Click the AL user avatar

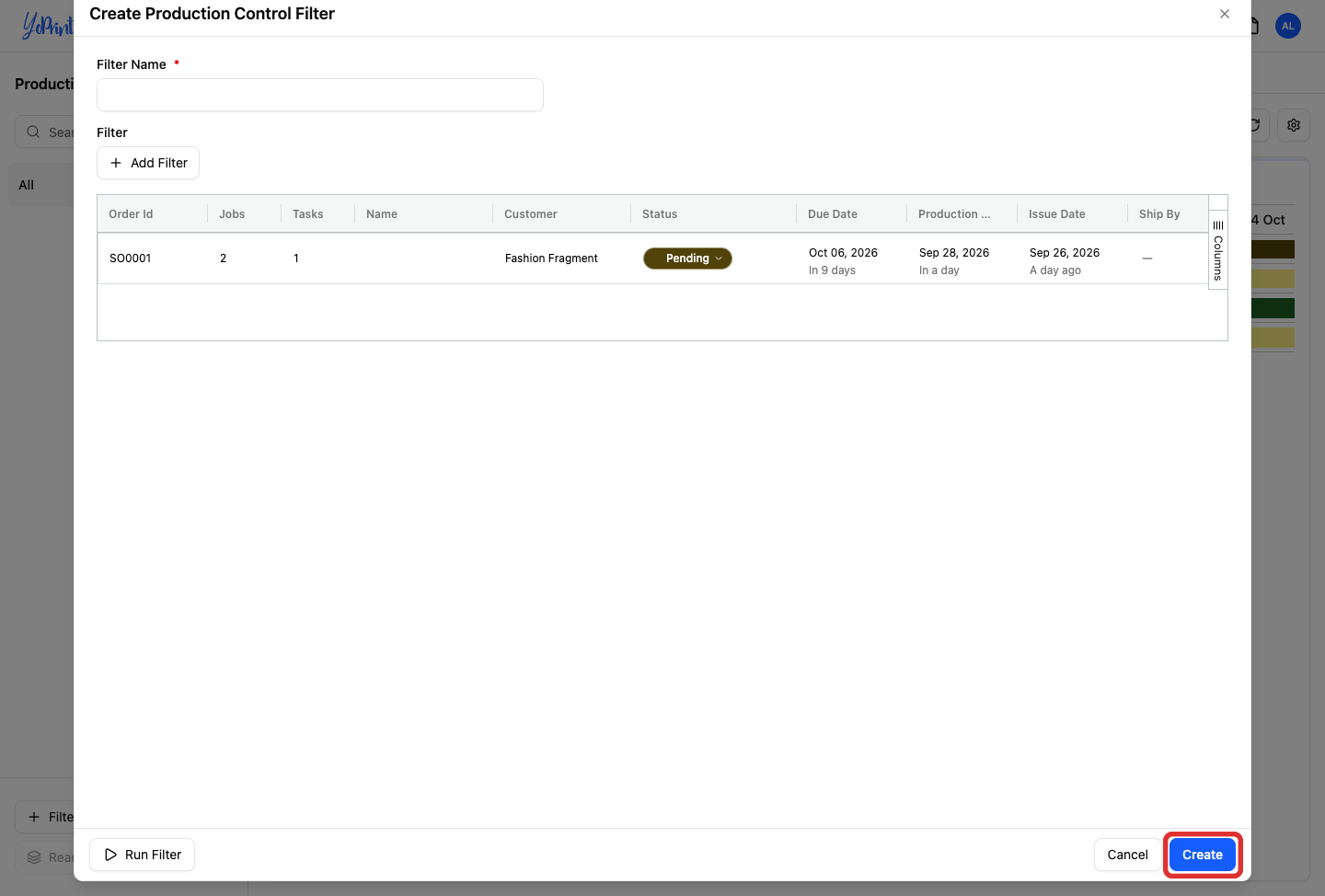(x=1288, y=26)
